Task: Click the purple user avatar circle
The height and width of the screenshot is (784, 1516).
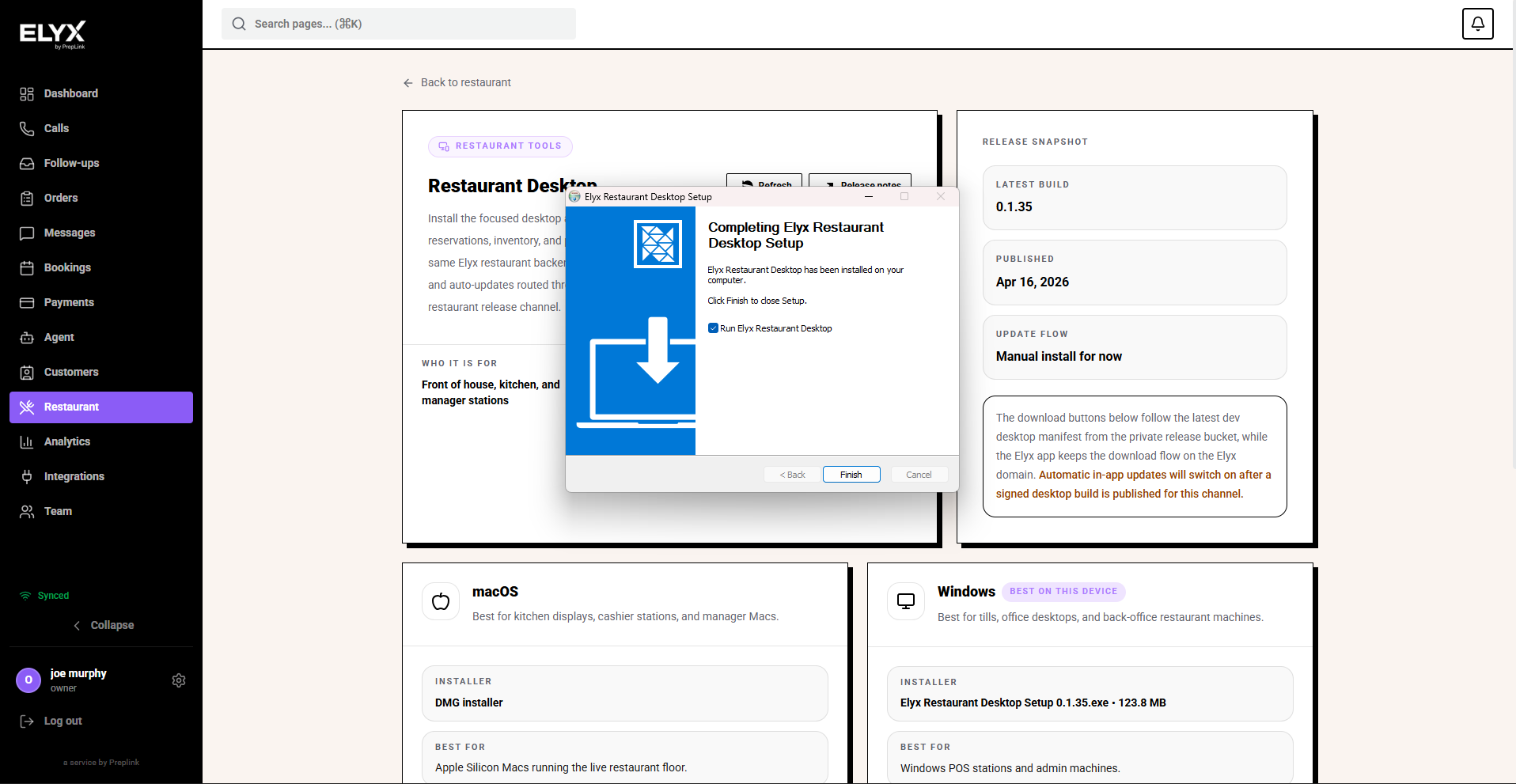Action: click(x=28, y=680)
